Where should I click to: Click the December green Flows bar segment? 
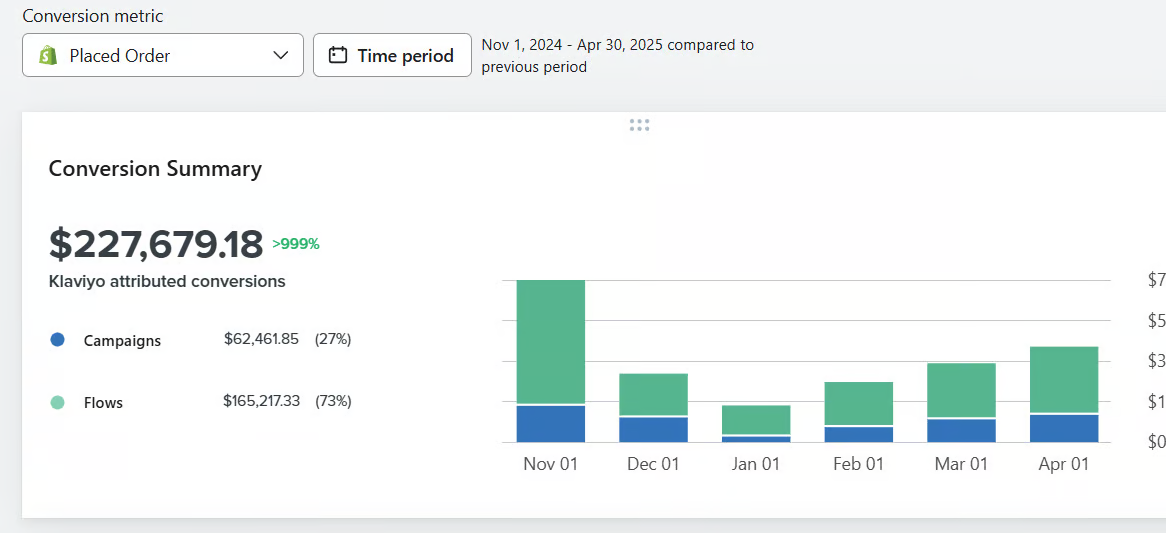click(653, 394)
